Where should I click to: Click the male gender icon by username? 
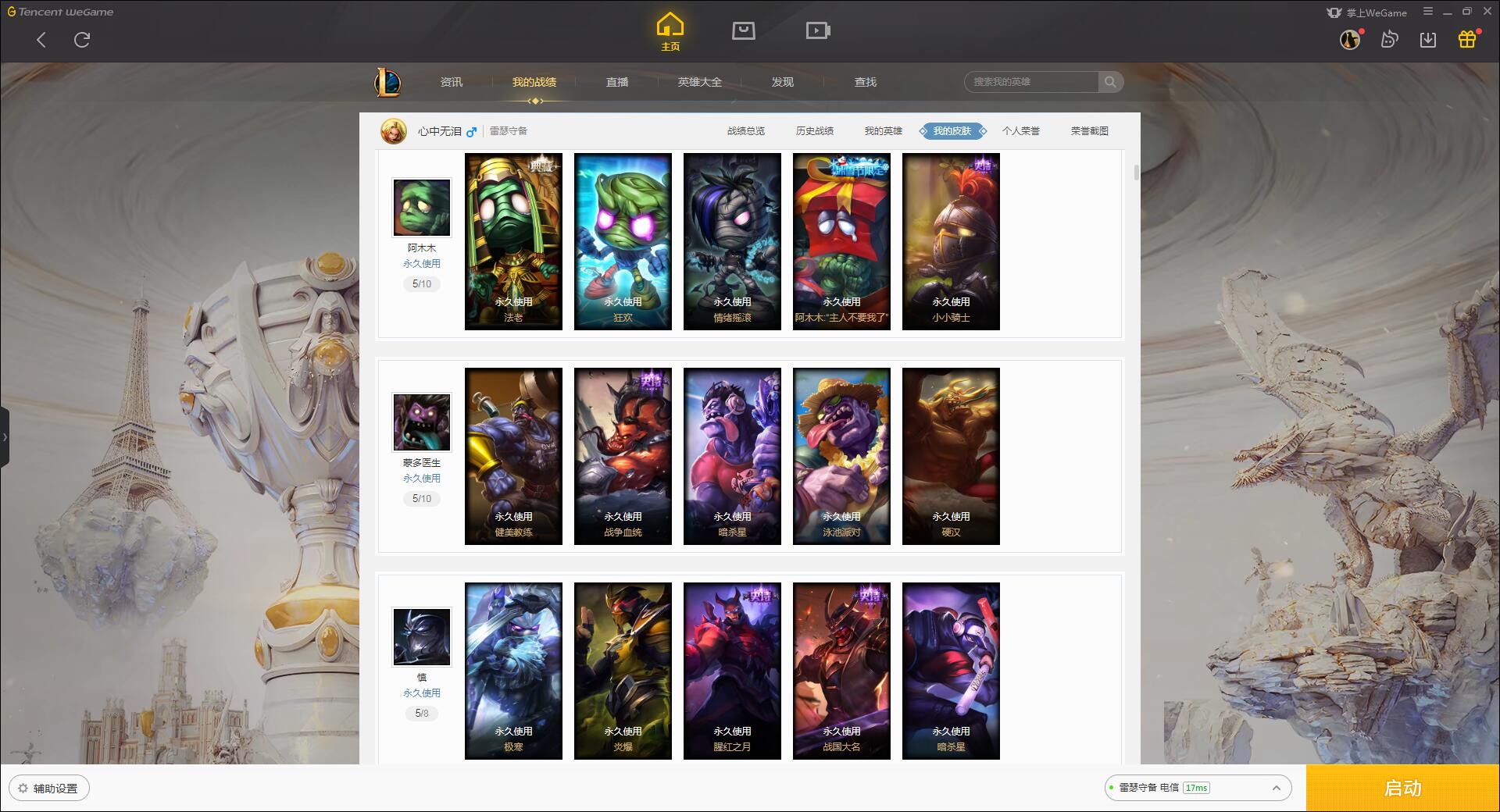pyautogui.click(x=471, y=132)
